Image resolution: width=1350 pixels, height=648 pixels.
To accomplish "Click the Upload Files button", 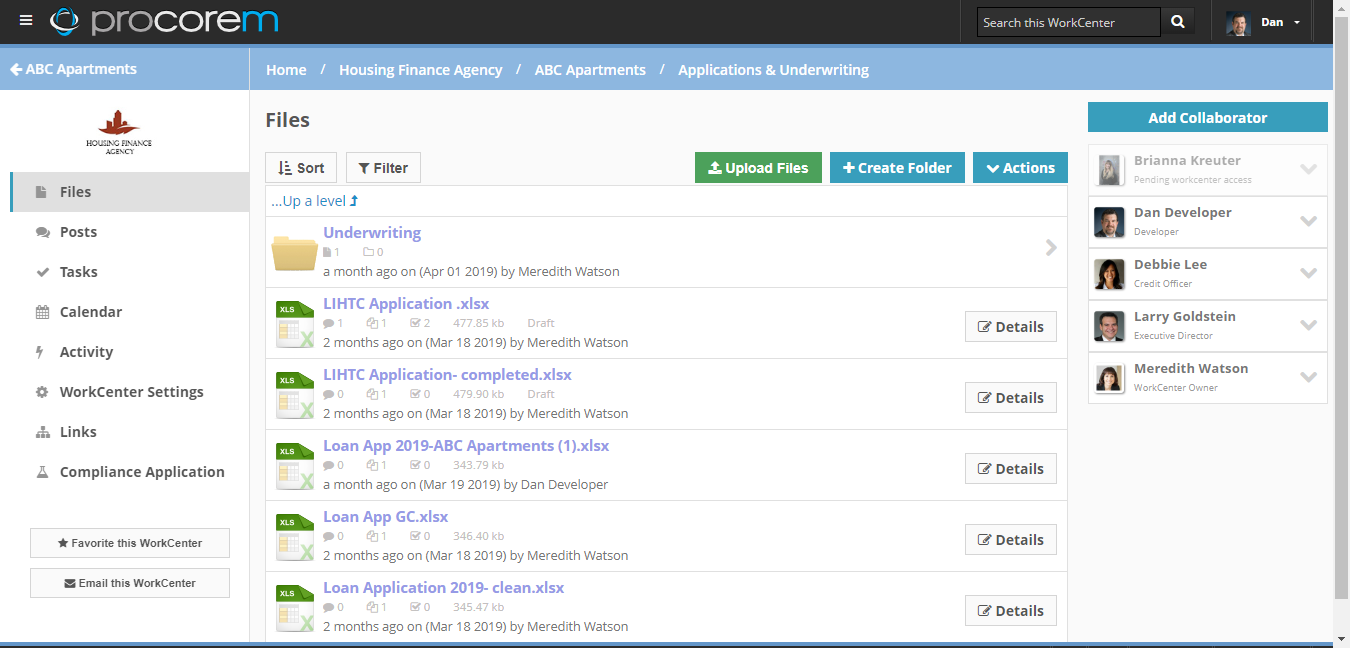I will click(758, 168).
